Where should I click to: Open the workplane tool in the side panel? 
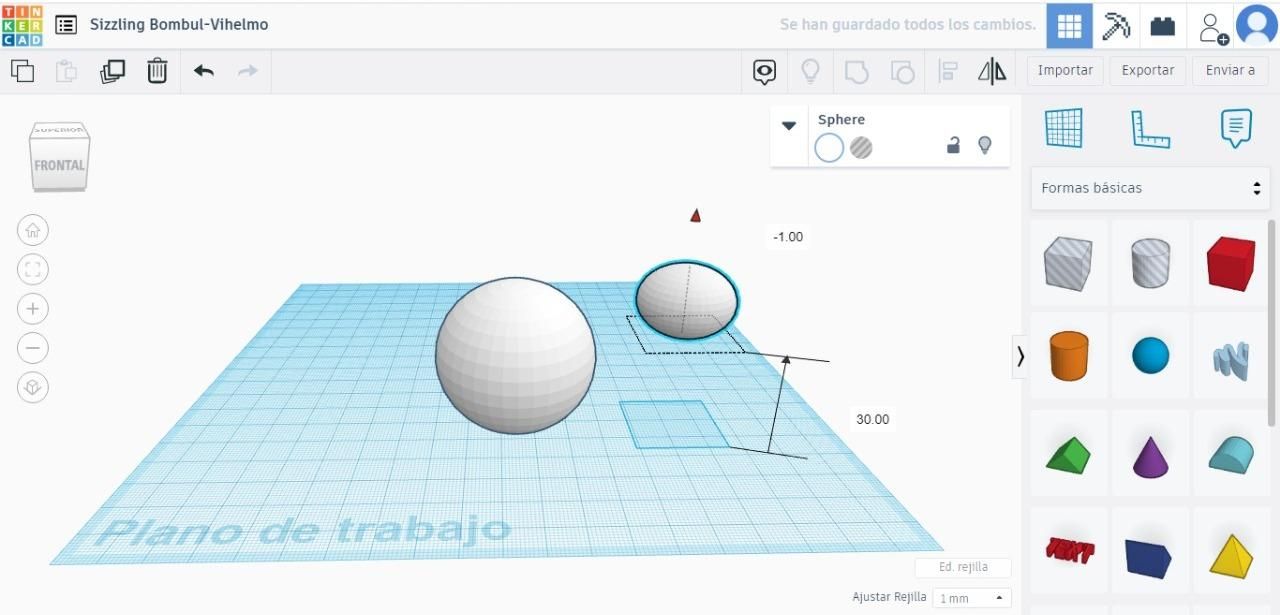(x=1064, y=128)
